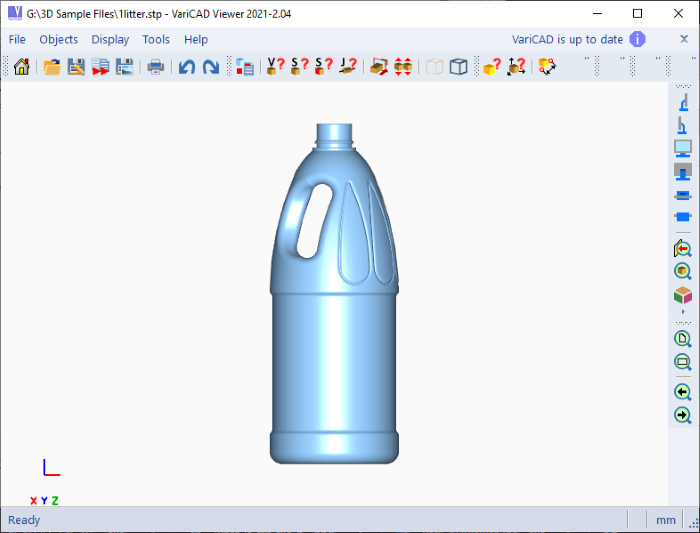Click the mm units field in status bar
This screenshot has width=700, height=533.
665,520
